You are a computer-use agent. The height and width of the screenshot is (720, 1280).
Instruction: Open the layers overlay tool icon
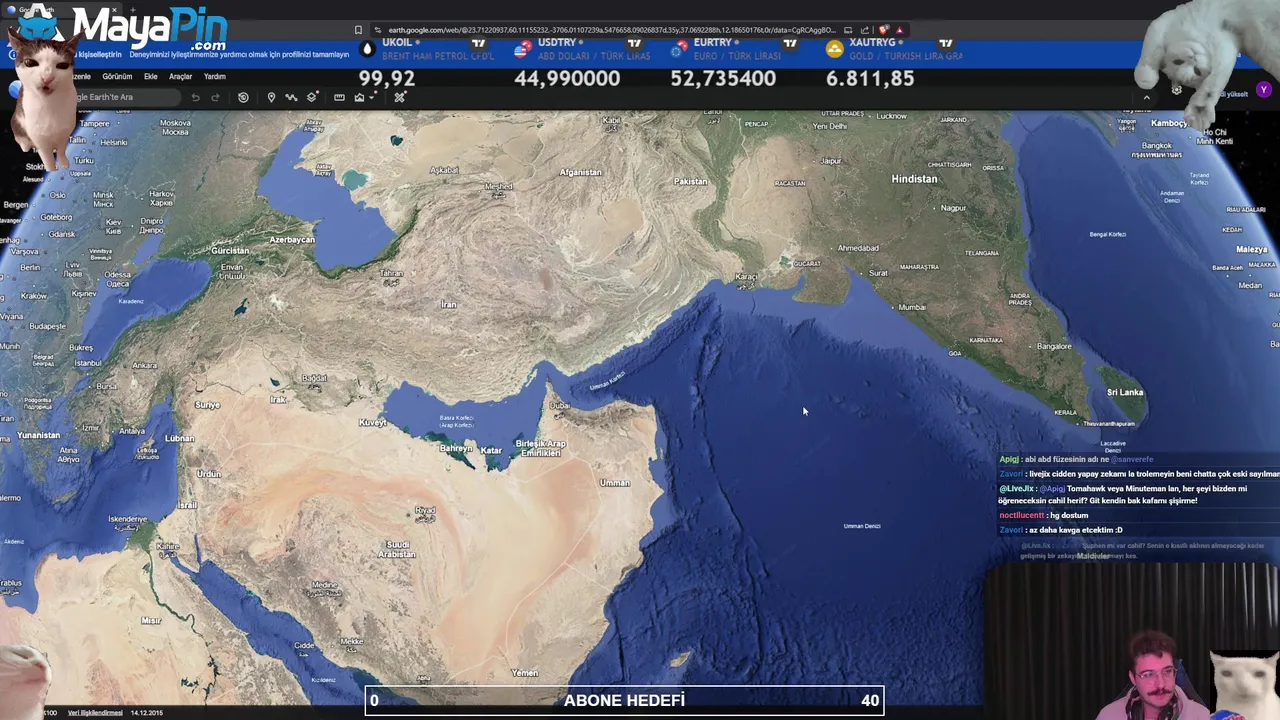[x=312, y=97]
